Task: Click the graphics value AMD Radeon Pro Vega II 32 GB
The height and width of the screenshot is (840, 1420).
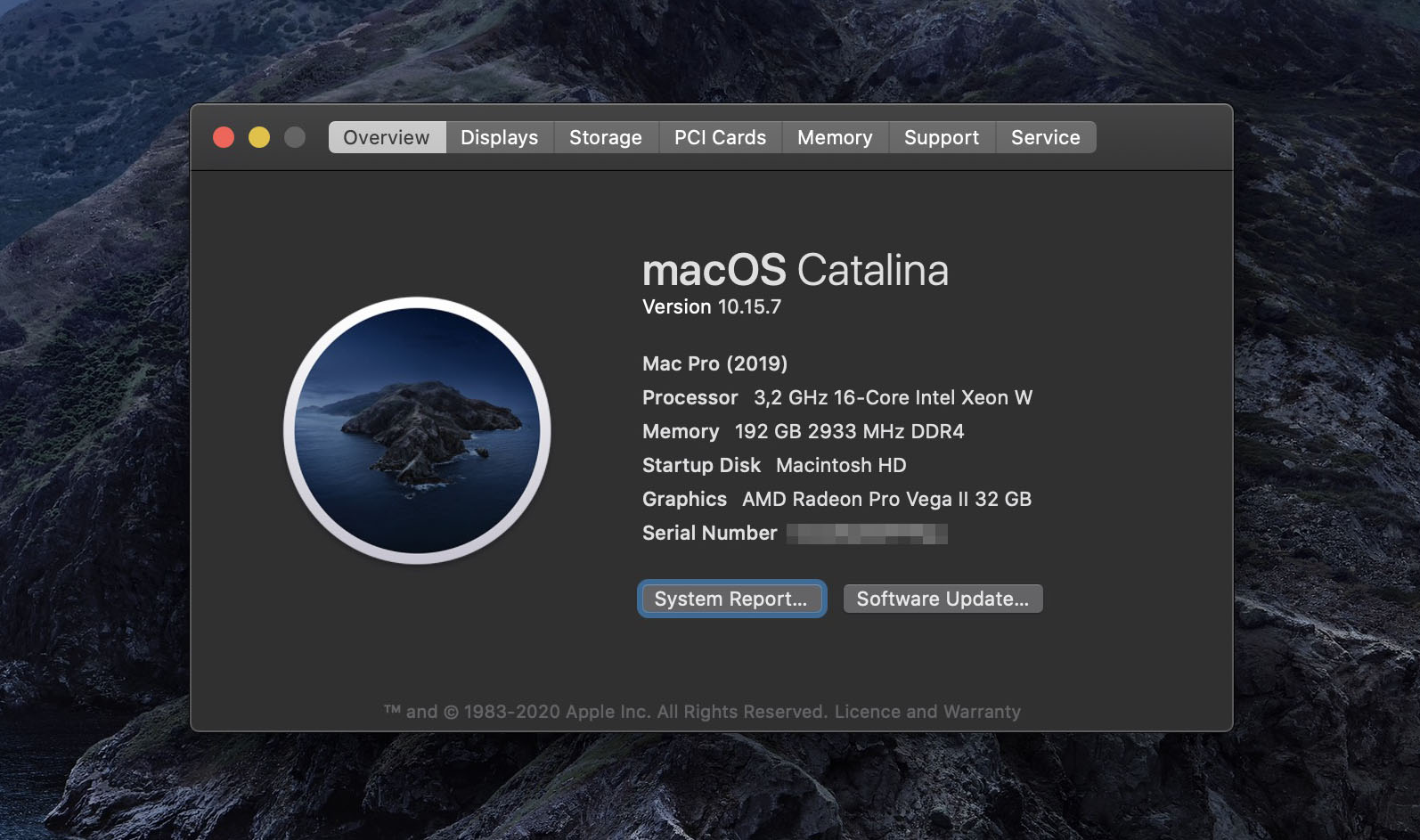Action: [886, 499]
